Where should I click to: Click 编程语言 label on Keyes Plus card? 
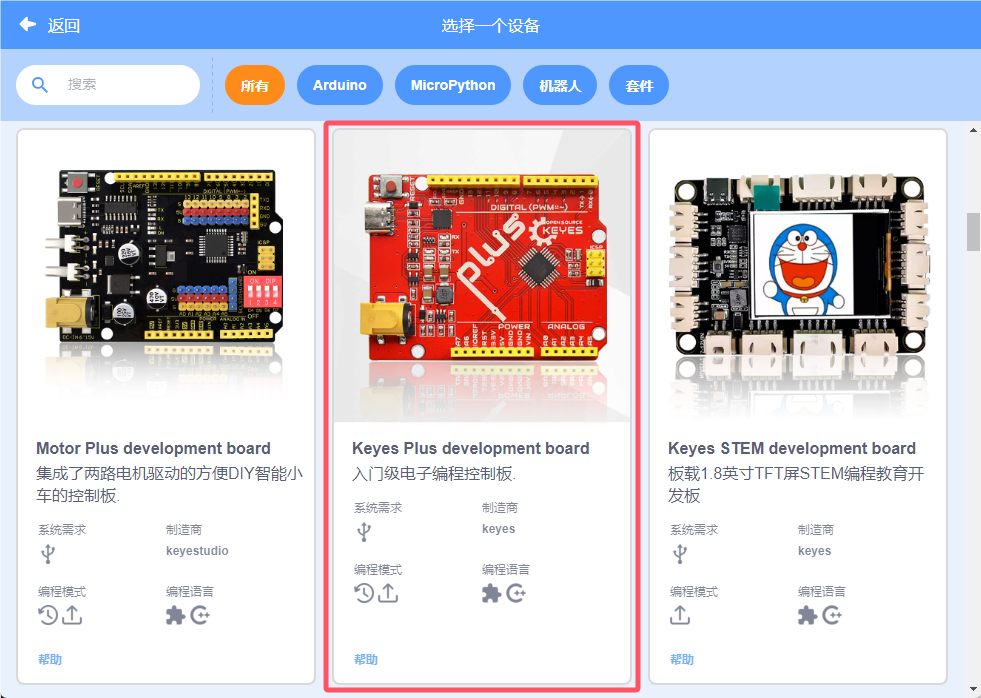506,570
